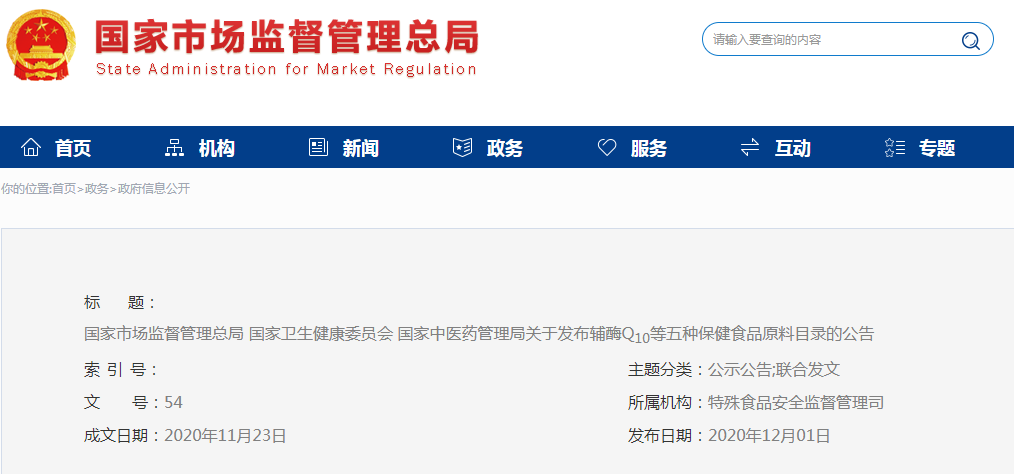Screen dimensions: 1014x474
Task: Click the book icon beside 政务
Action: [462, 148]
